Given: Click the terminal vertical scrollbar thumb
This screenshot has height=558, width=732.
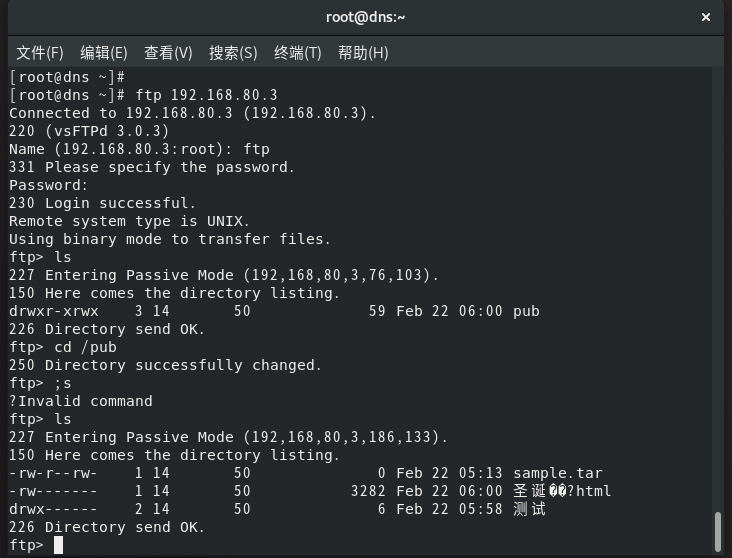Looking at the screenshot, I should click(718, 532).
